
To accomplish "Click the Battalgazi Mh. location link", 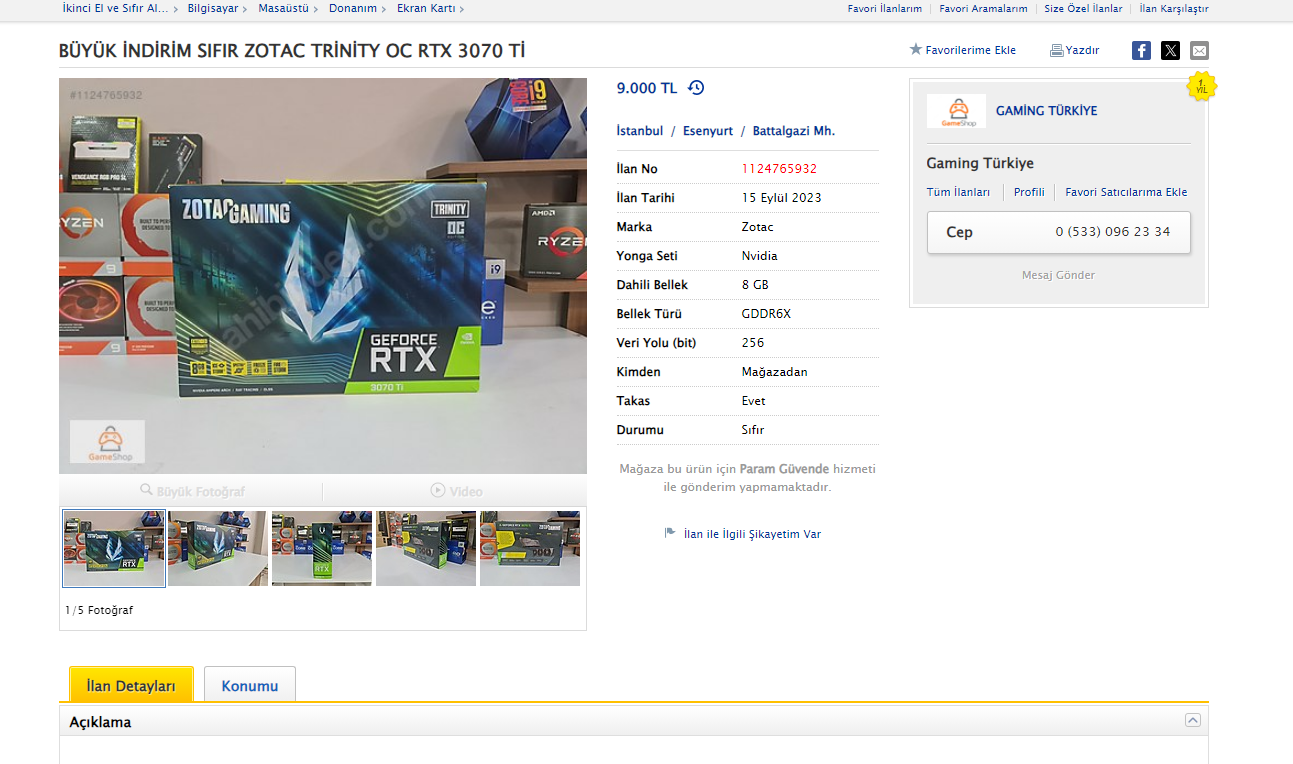I will click(x=794, y=131).
